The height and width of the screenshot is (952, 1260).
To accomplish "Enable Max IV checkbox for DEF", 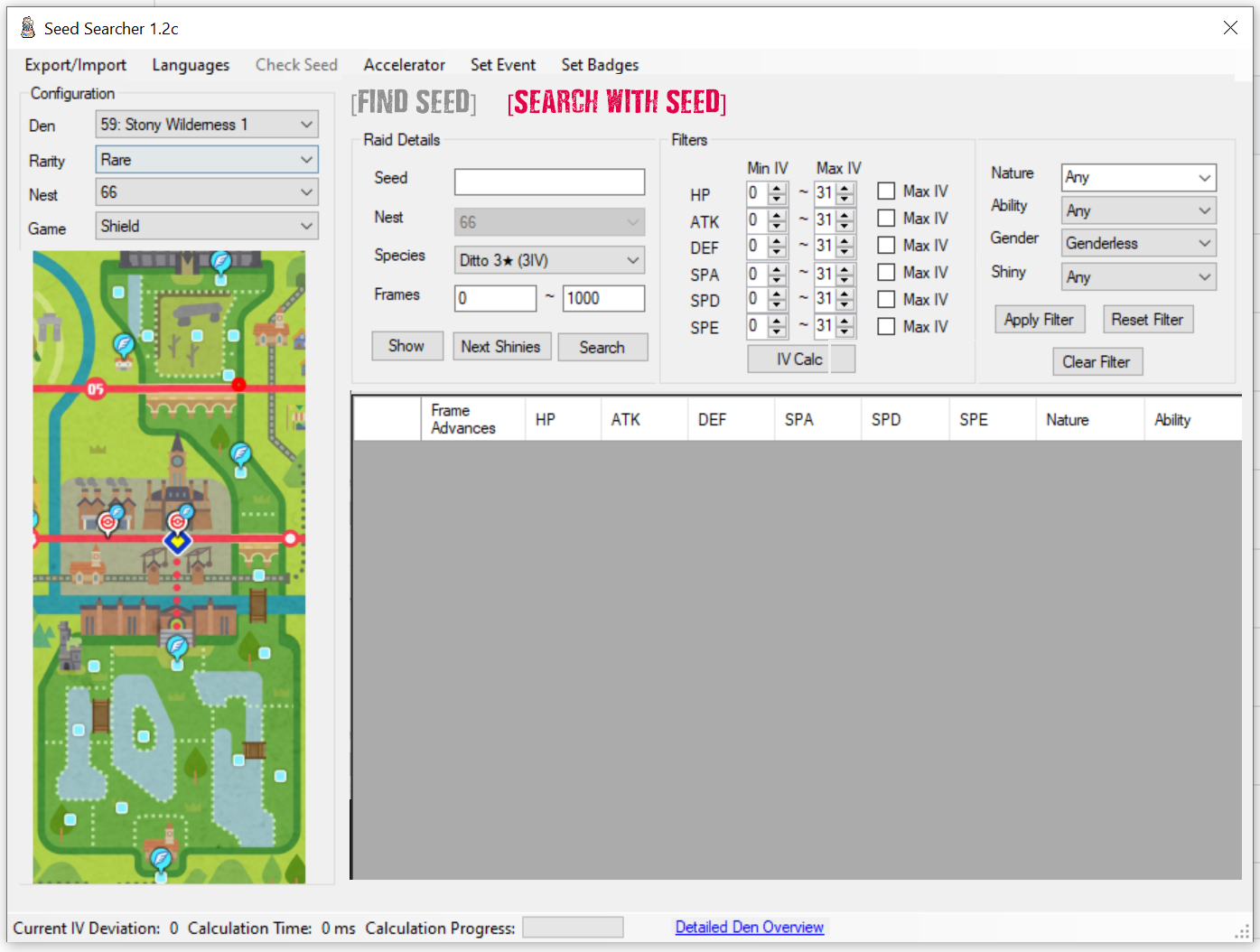I will click(886, 246).
